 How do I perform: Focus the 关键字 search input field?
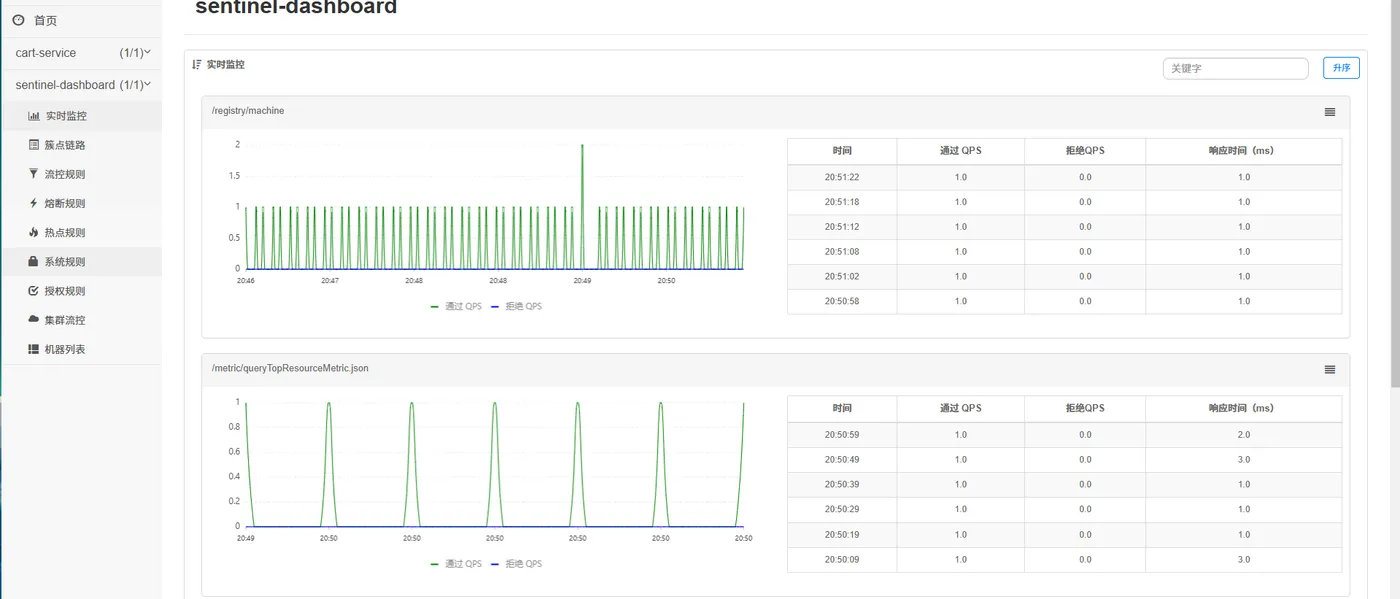[1235, 68]
